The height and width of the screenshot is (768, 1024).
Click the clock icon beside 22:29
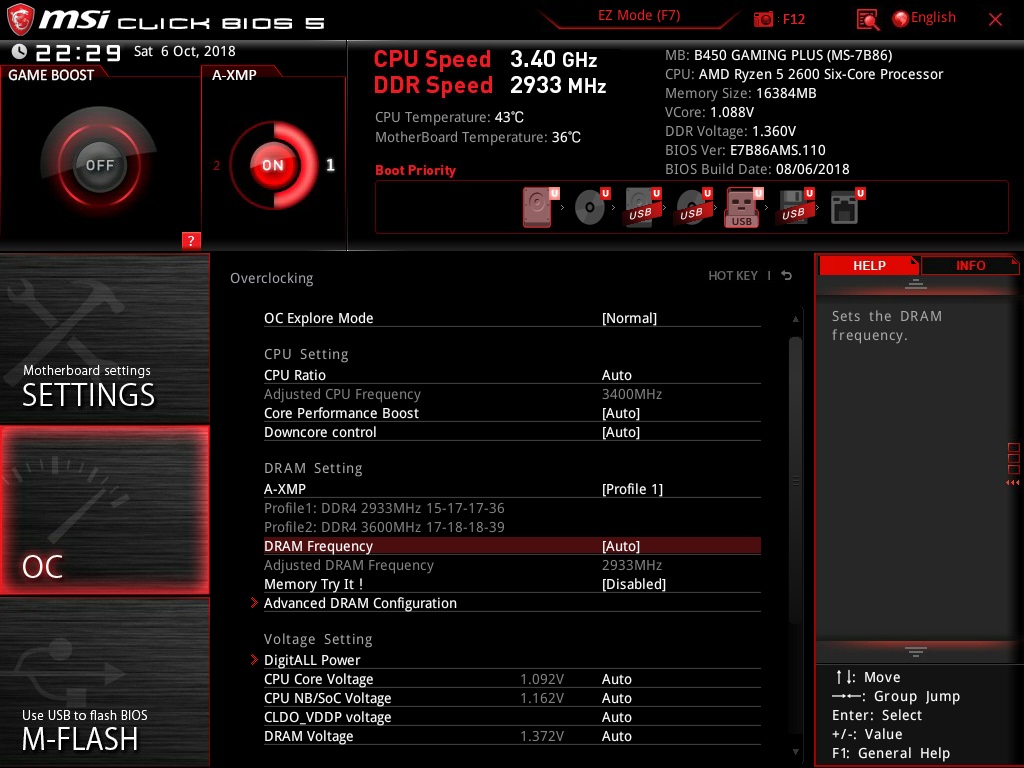click(x=20, y=51)
